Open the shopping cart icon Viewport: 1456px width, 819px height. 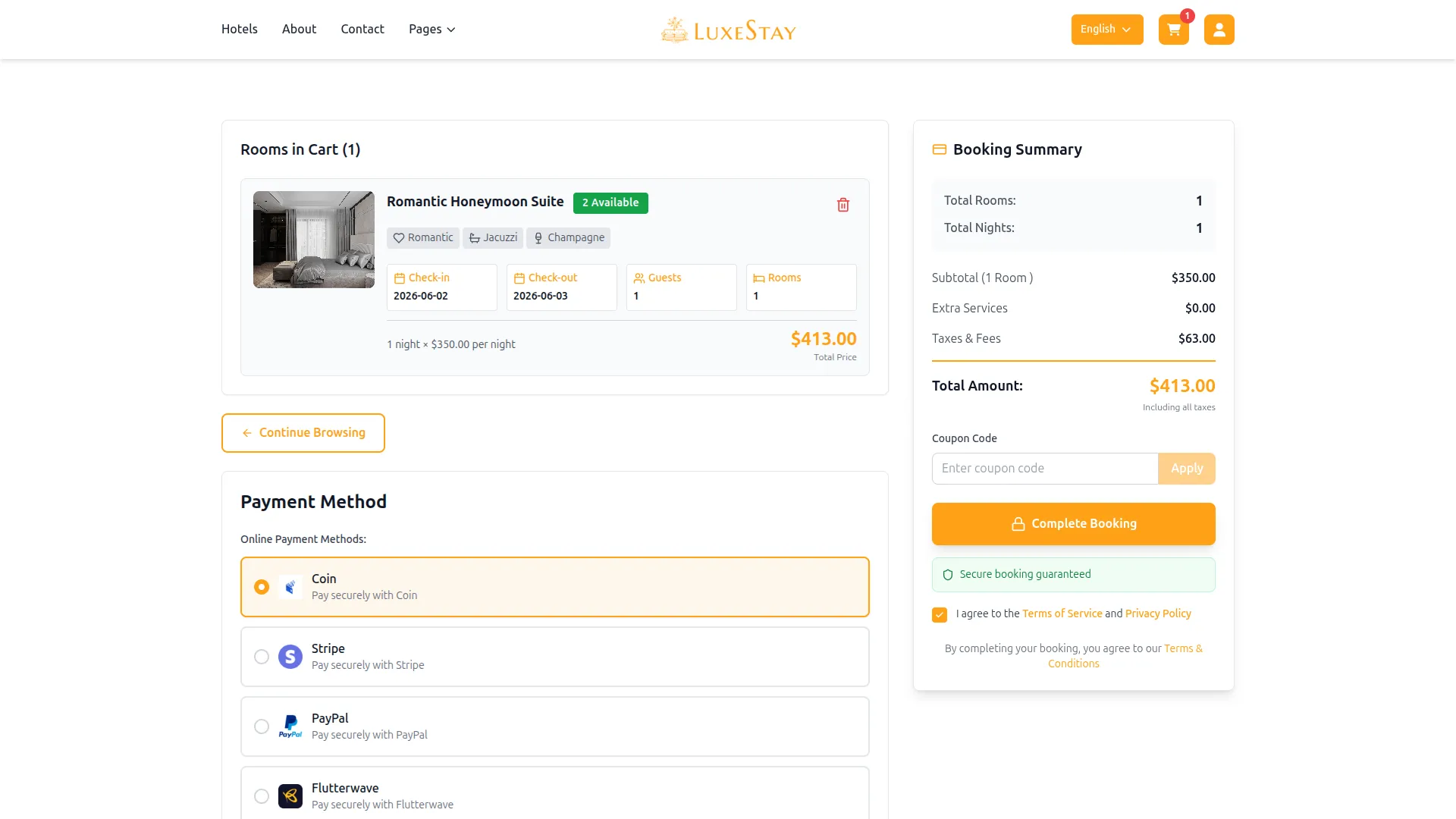(1173, 30)
